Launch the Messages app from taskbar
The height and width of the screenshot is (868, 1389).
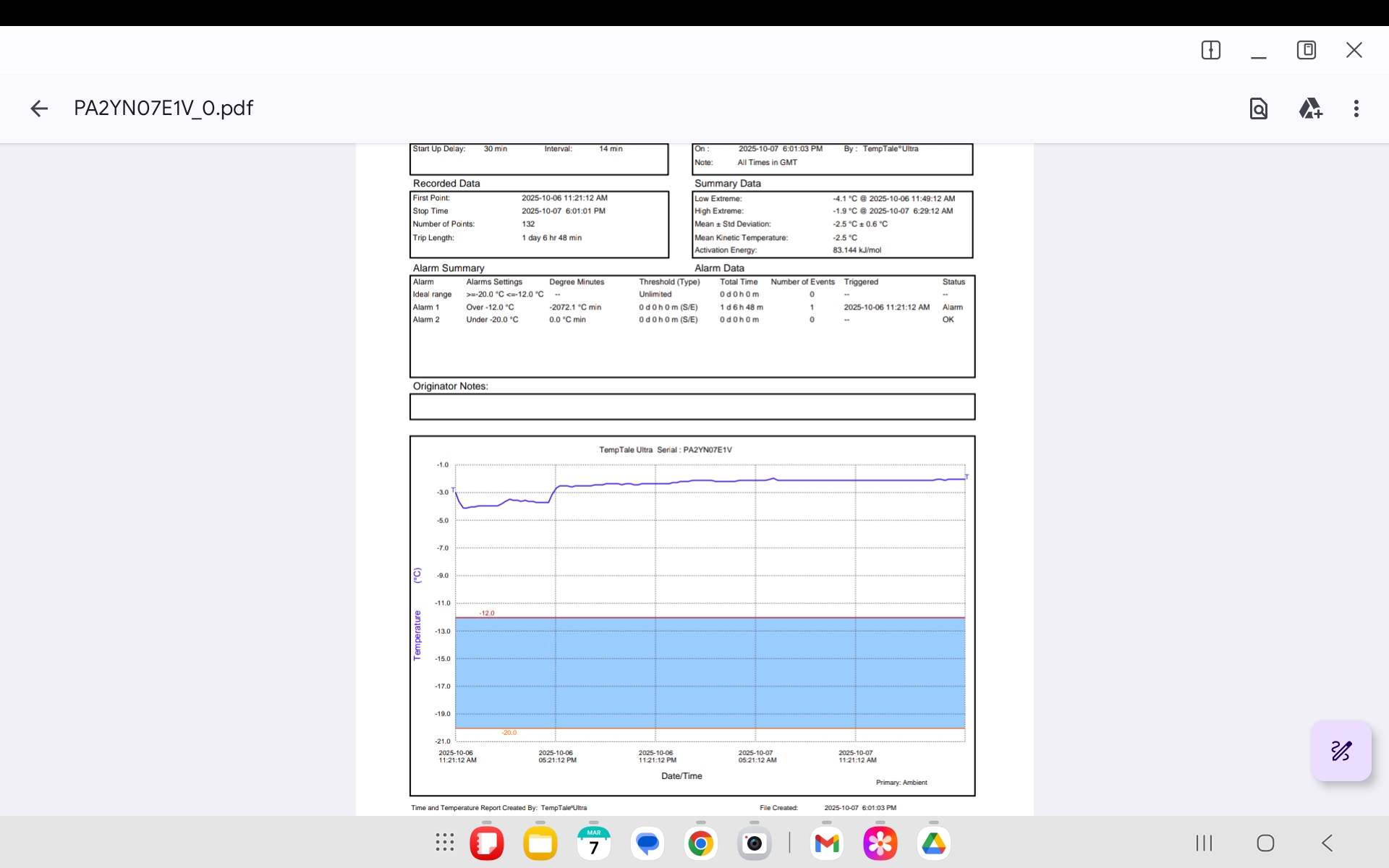[647, 843]
